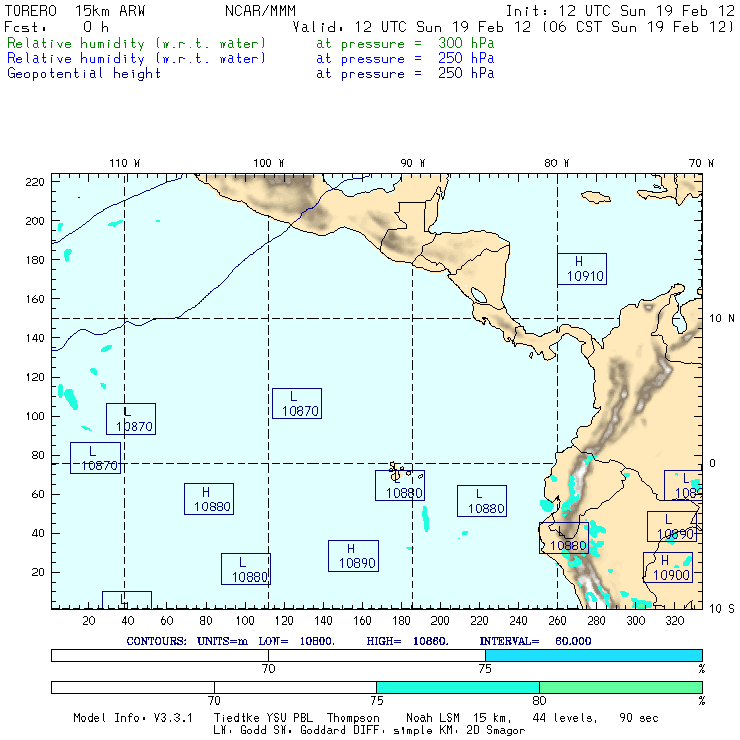Viewport: 740px width, 740px height.
Task: Select the 'LOW= 10800.' contour value
Action: point(297,641)
